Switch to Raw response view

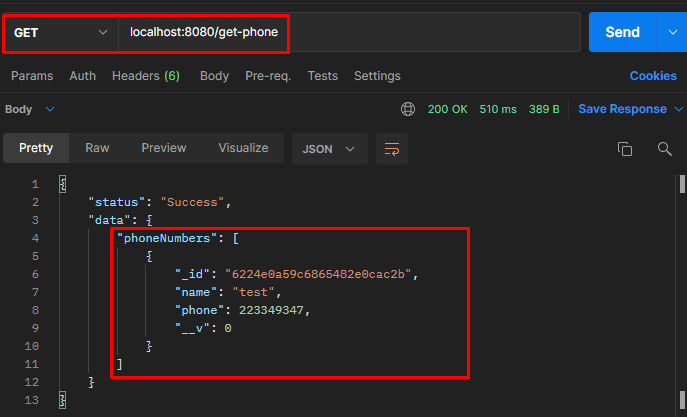pos(97,148)
